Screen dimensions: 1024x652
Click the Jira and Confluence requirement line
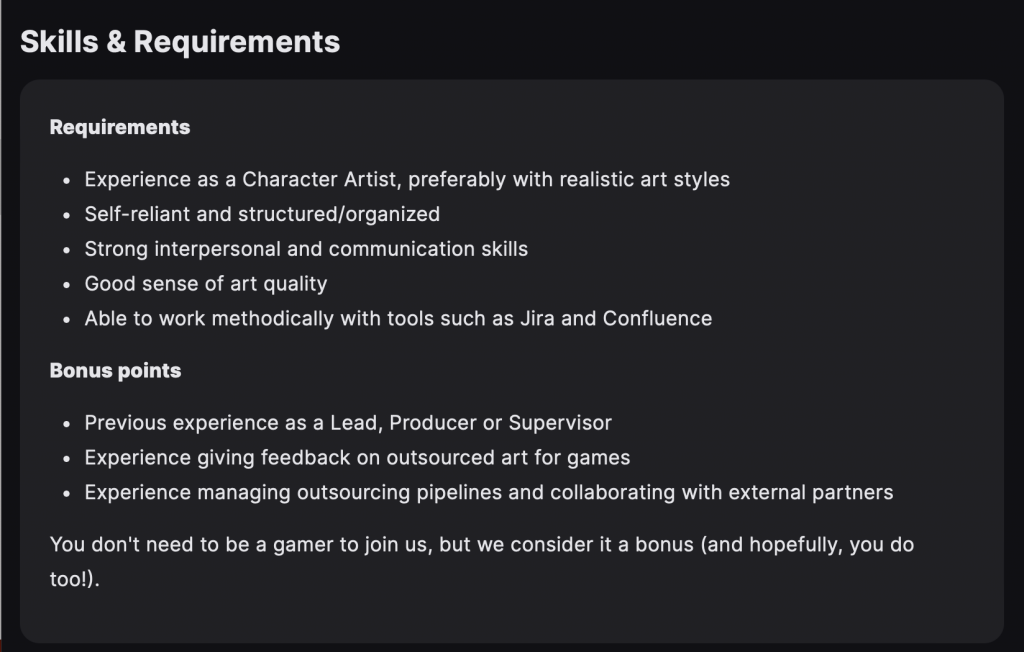click(398, 318)
